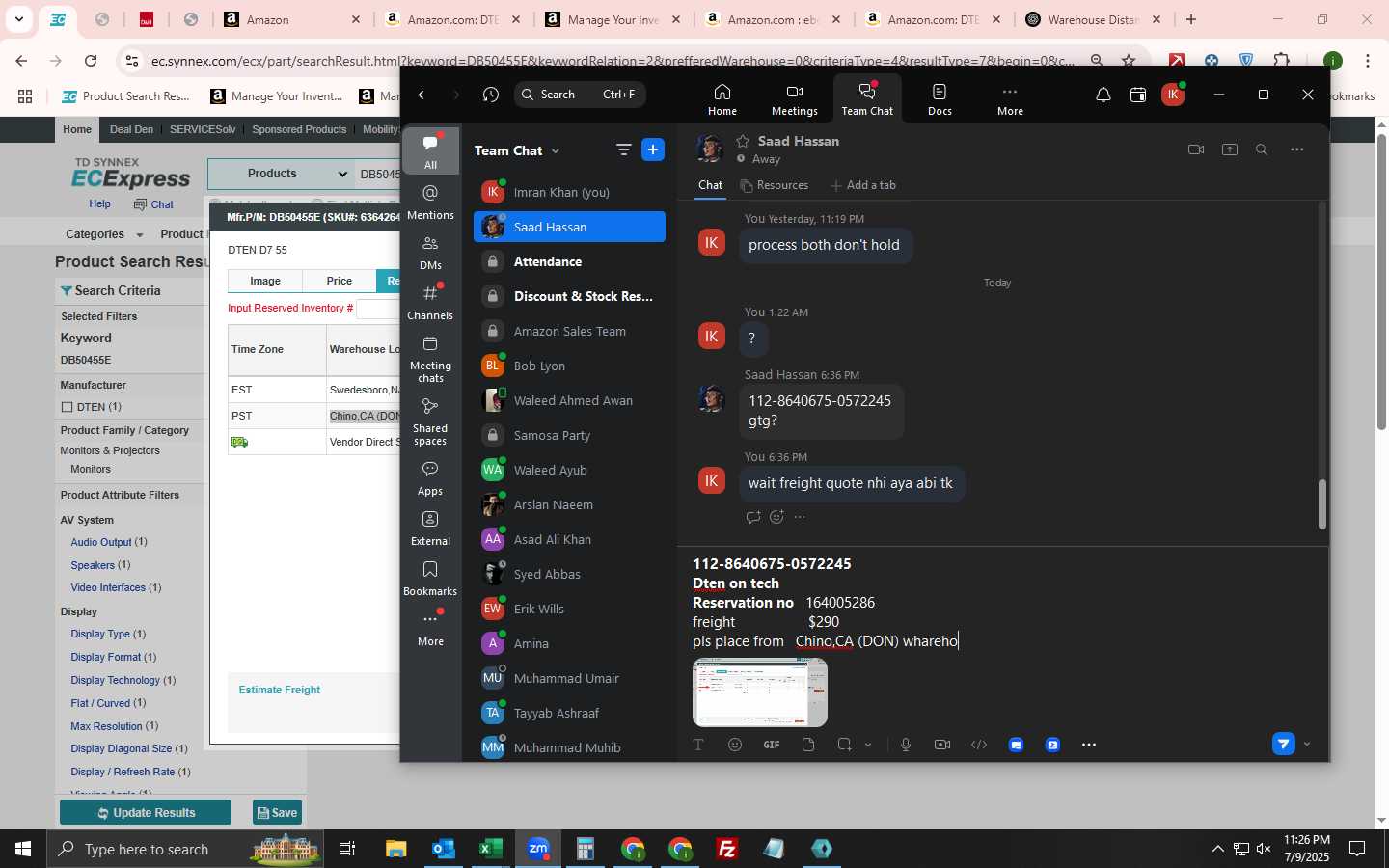Image resolution: width=1389 pixels, height=868 pixels.
Task: Start a video call with Saad Hassan
Action: pos(1196,149)
